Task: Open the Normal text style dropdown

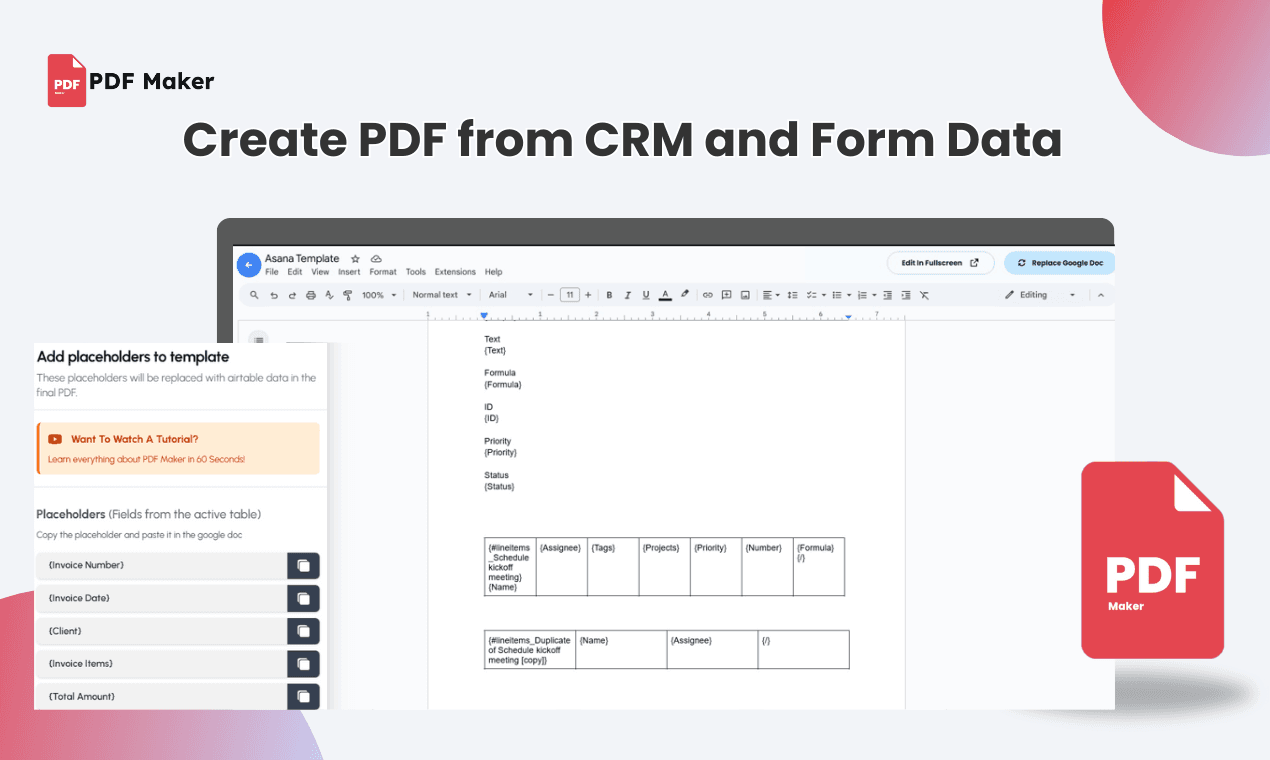Action: [x=442, y=295]
